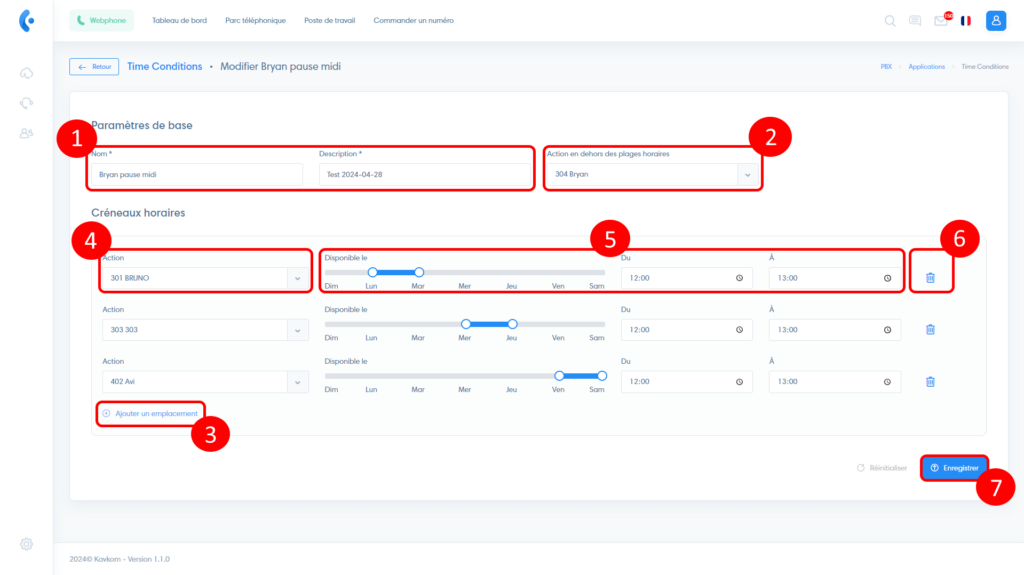Open the user profile avatar menu
The width and height of the screenshot is (1024, 575).
pos(995,20)
